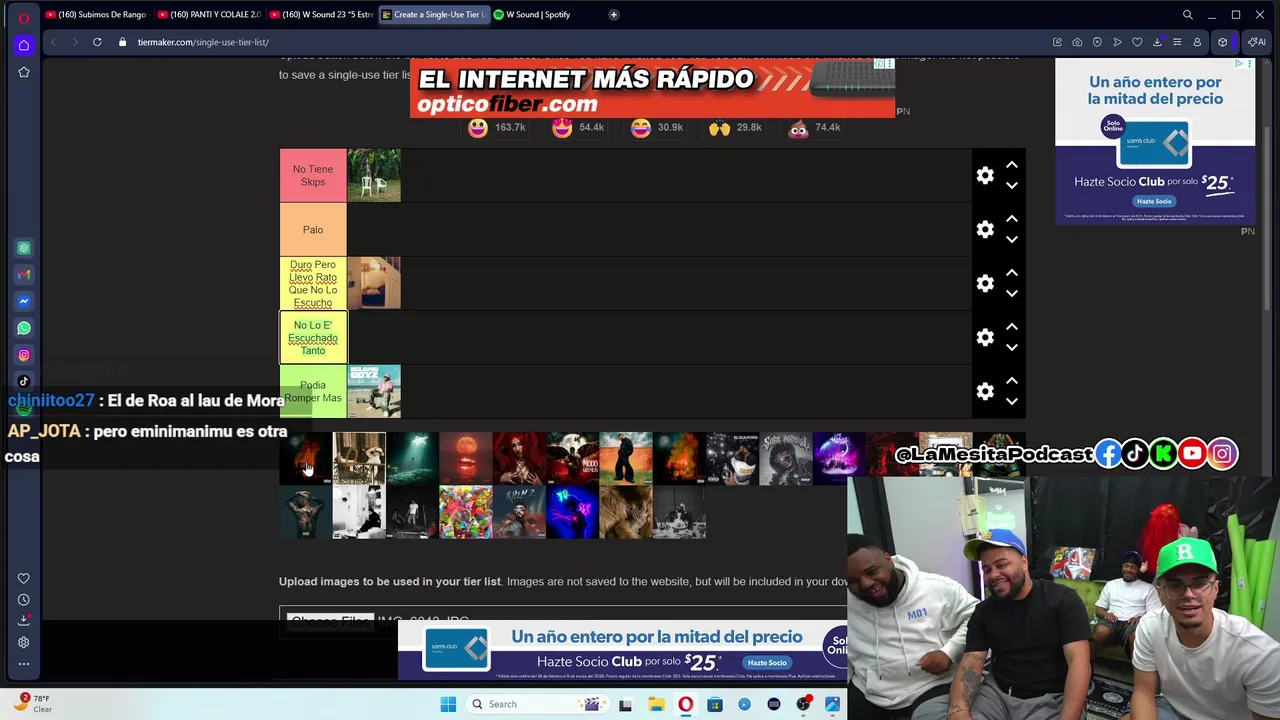The width and height of the screenshot is (1280, 720).
Task: Move Duro Pero Llevo Rato row down
Action: point(1011,294)
